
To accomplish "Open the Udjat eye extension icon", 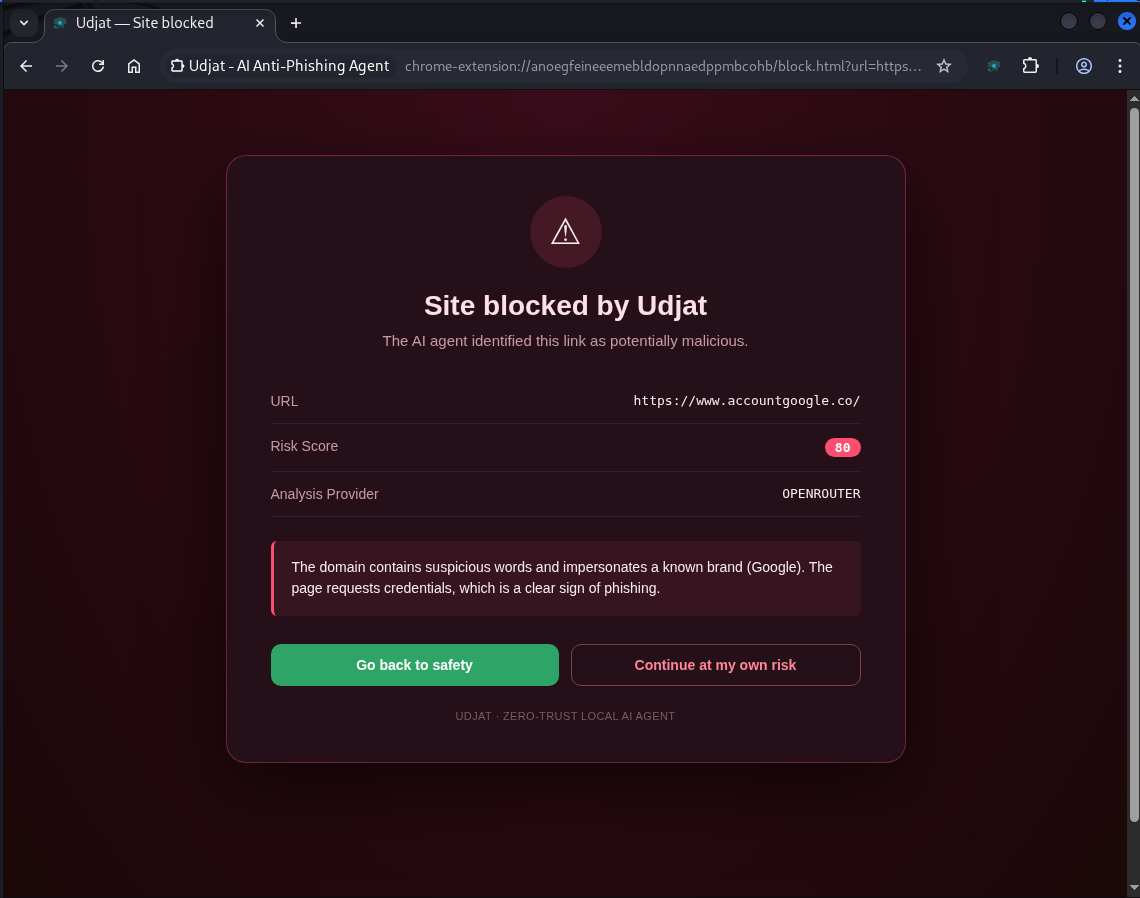I will [x=992, y=66].
